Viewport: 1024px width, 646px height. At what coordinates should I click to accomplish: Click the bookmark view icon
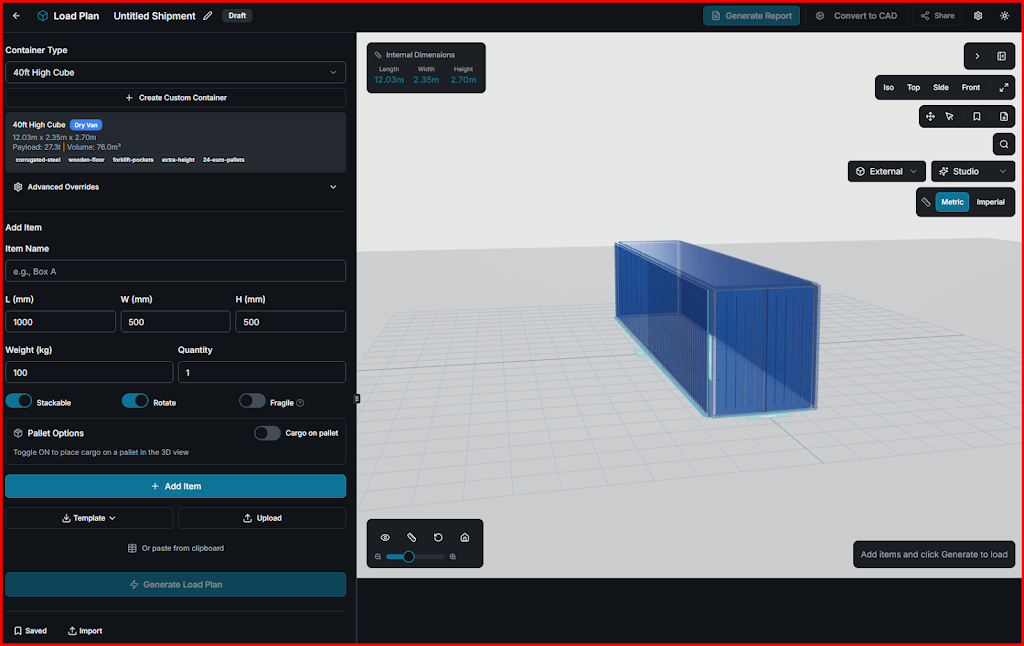tap(977, 116)
